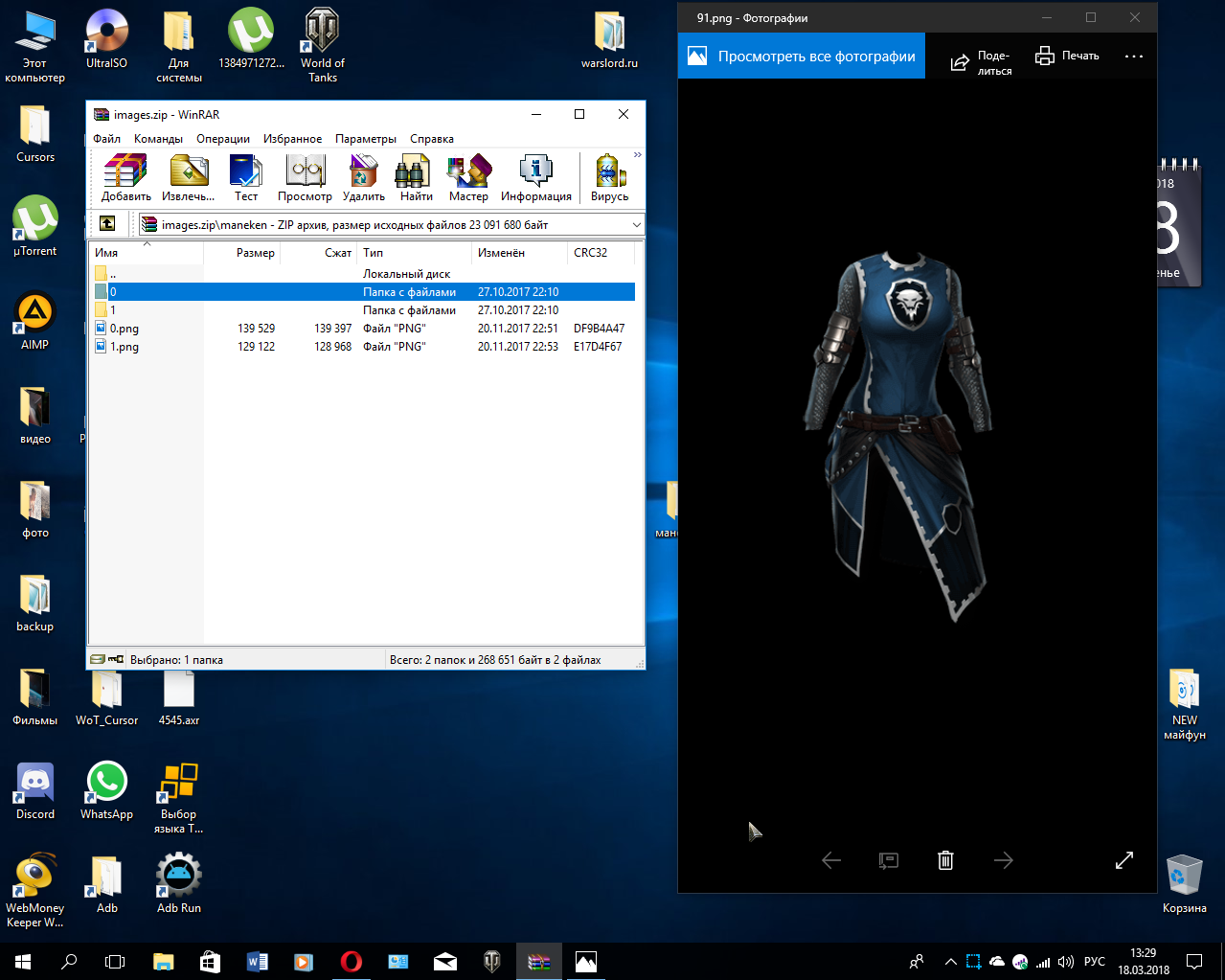Delete photo using trash icon

point(945,860)
